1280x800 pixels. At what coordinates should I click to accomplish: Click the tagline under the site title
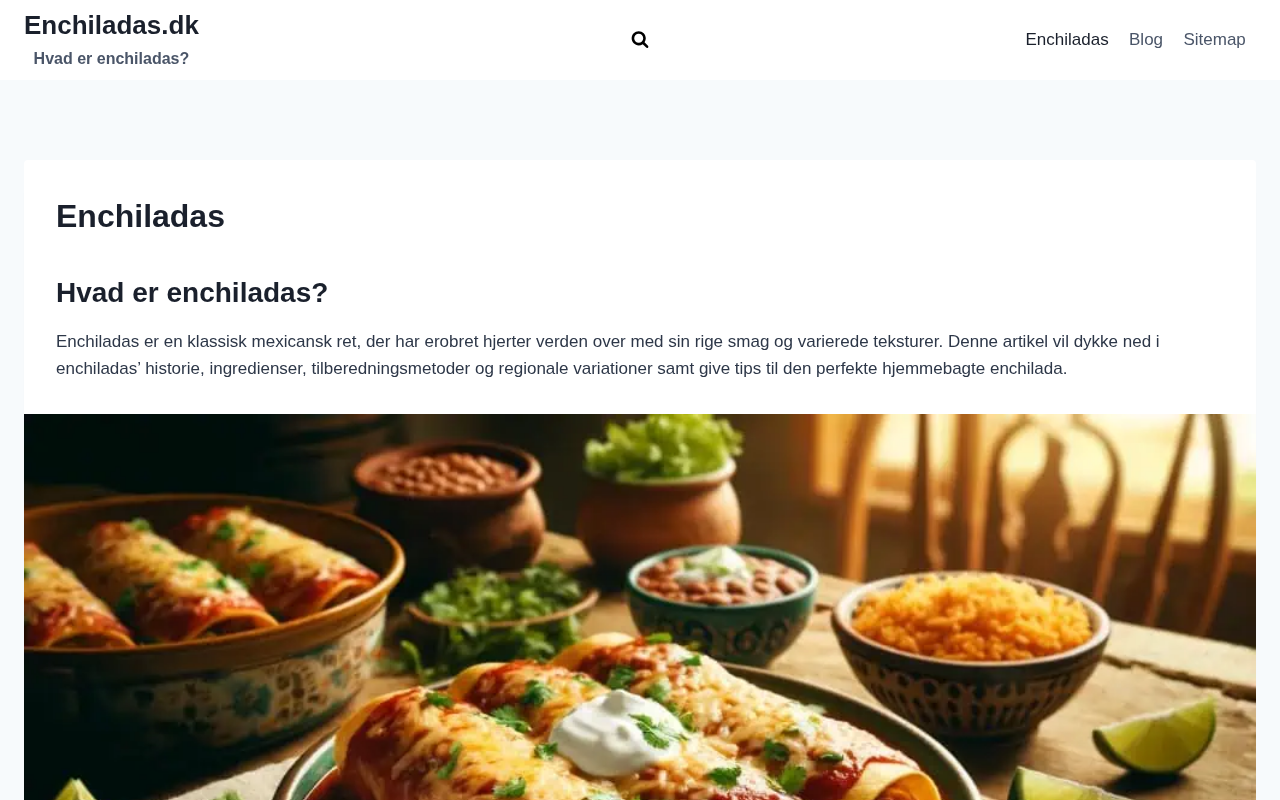coord(111,59)
